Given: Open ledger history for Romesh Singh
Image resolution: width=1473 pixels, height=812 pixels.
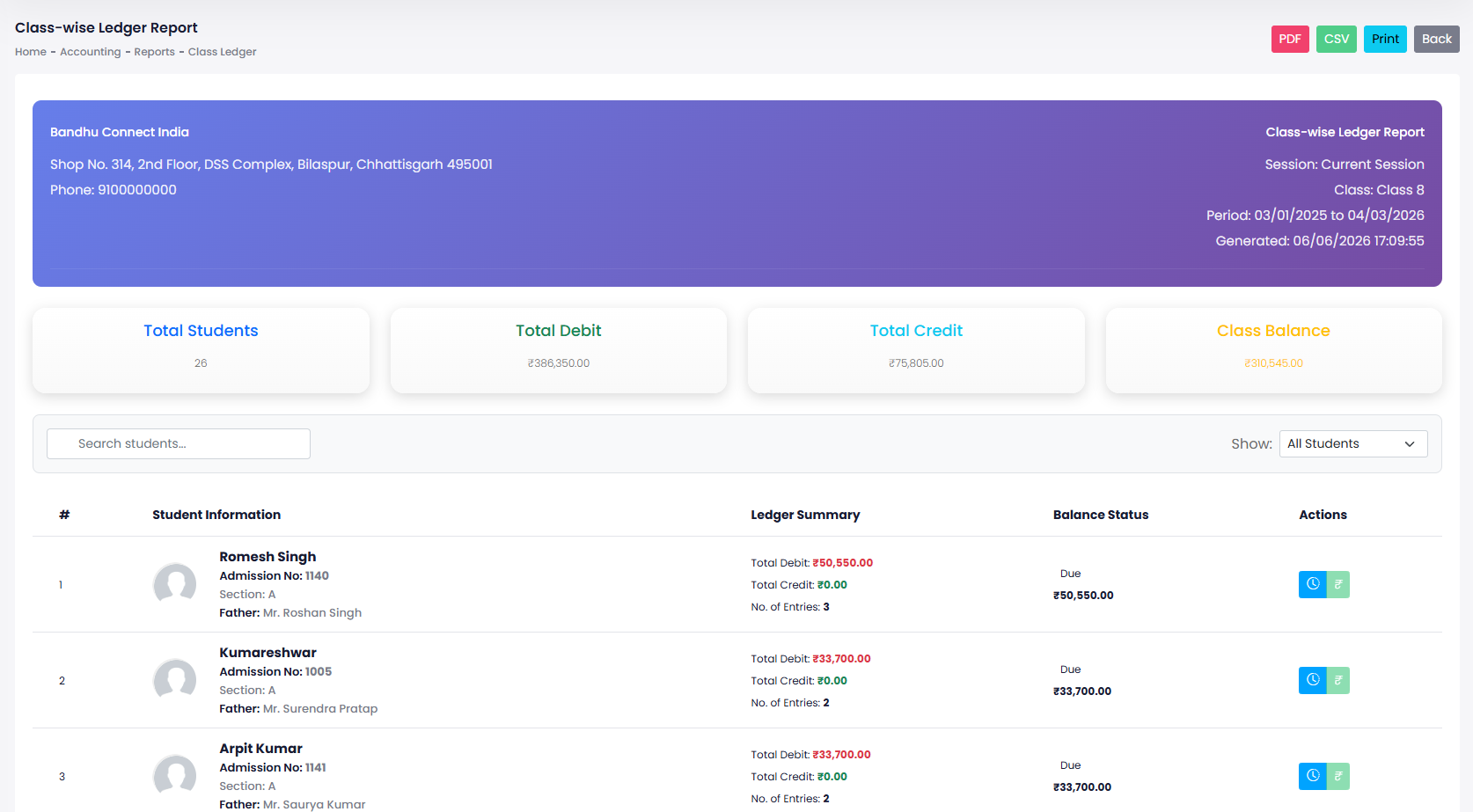Looking at the screenshot, I should 1312,584.
